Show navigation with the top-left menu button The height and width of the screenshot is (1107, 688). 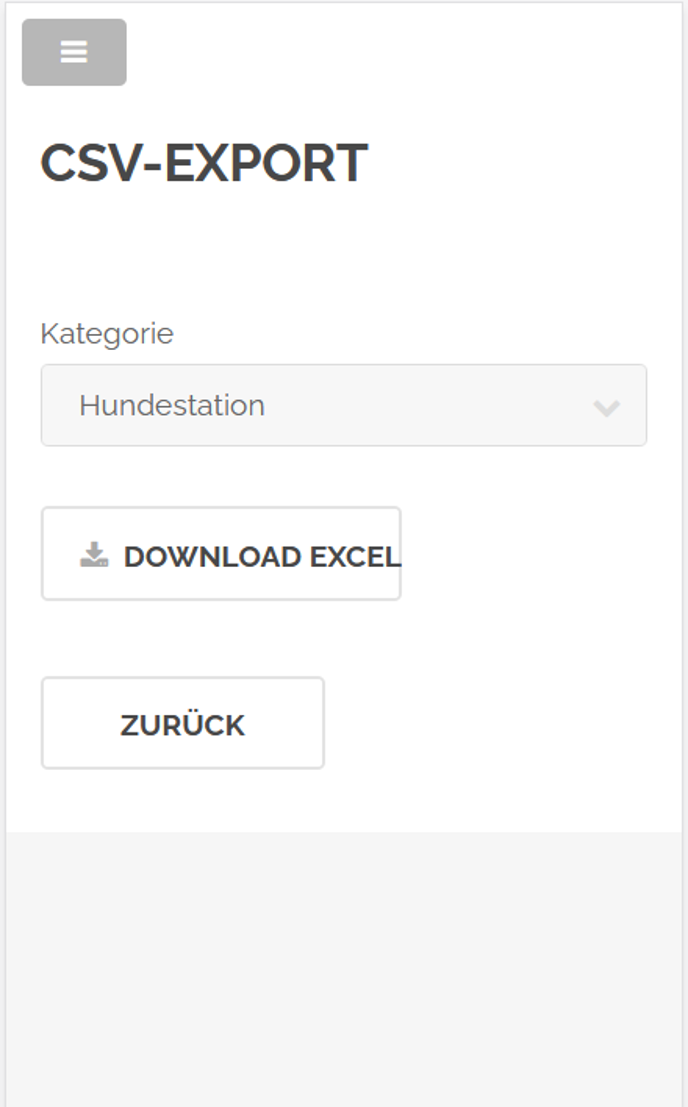74,52
